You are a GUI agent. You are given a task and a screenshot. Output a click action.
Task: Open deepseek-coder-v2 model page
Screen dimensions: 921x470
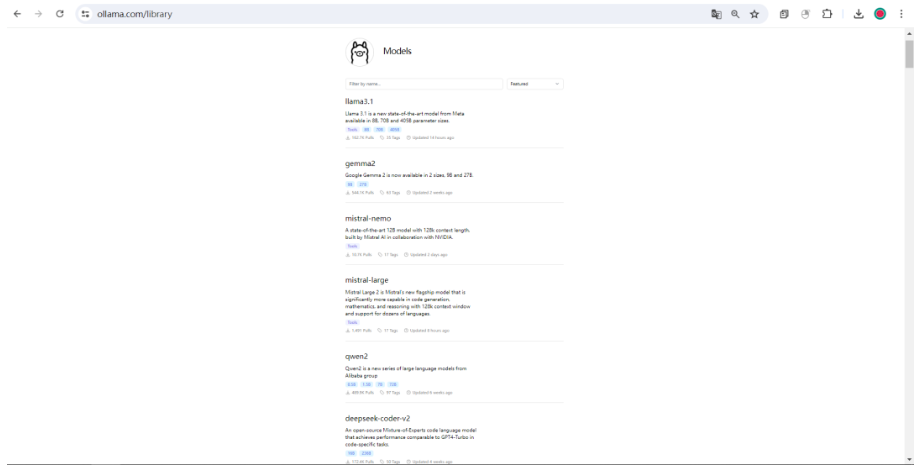378,418
